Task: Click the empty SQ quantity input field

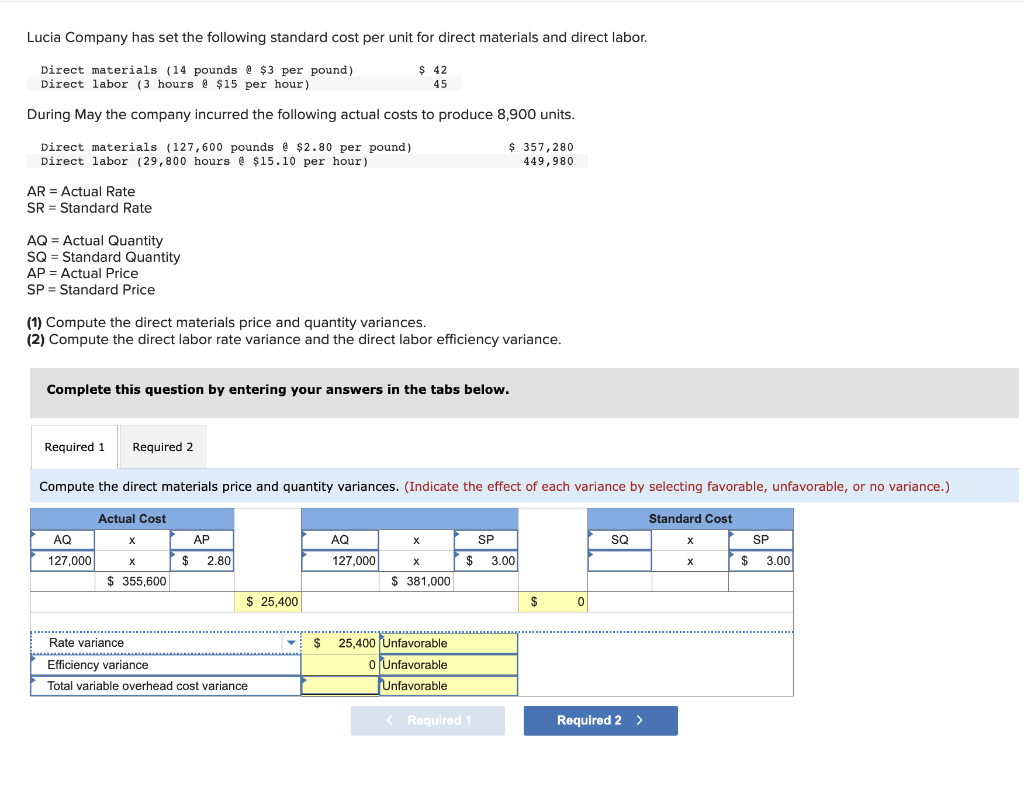Action: pos(620,561)
